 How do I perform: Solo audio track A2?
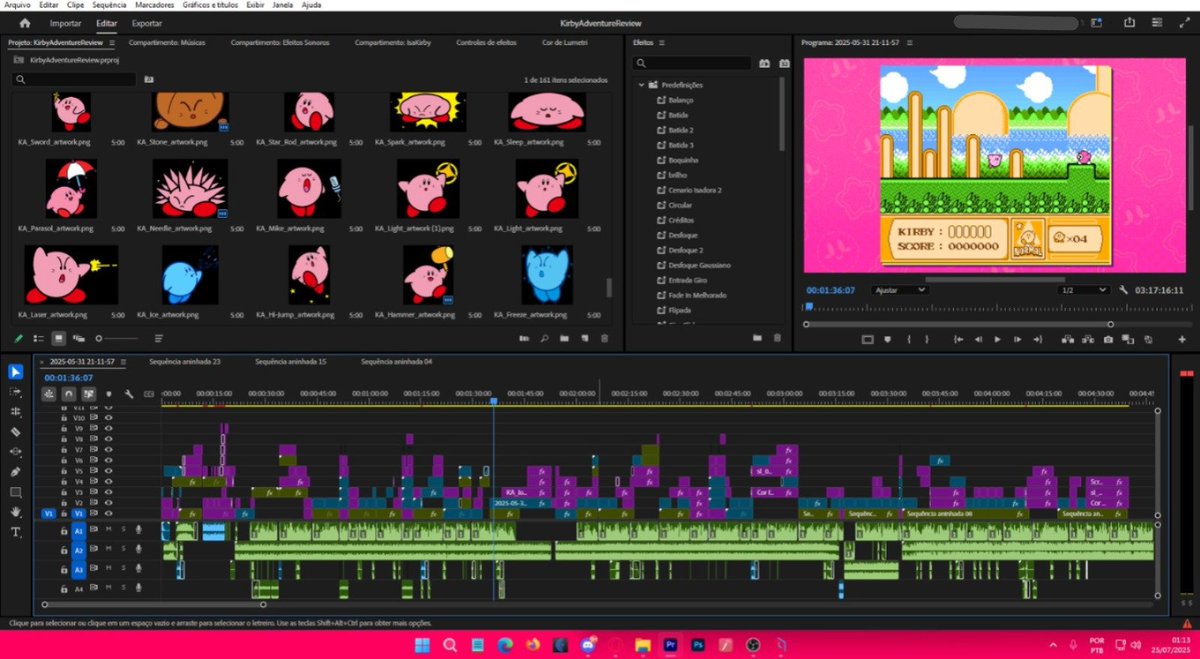point(123,549)
